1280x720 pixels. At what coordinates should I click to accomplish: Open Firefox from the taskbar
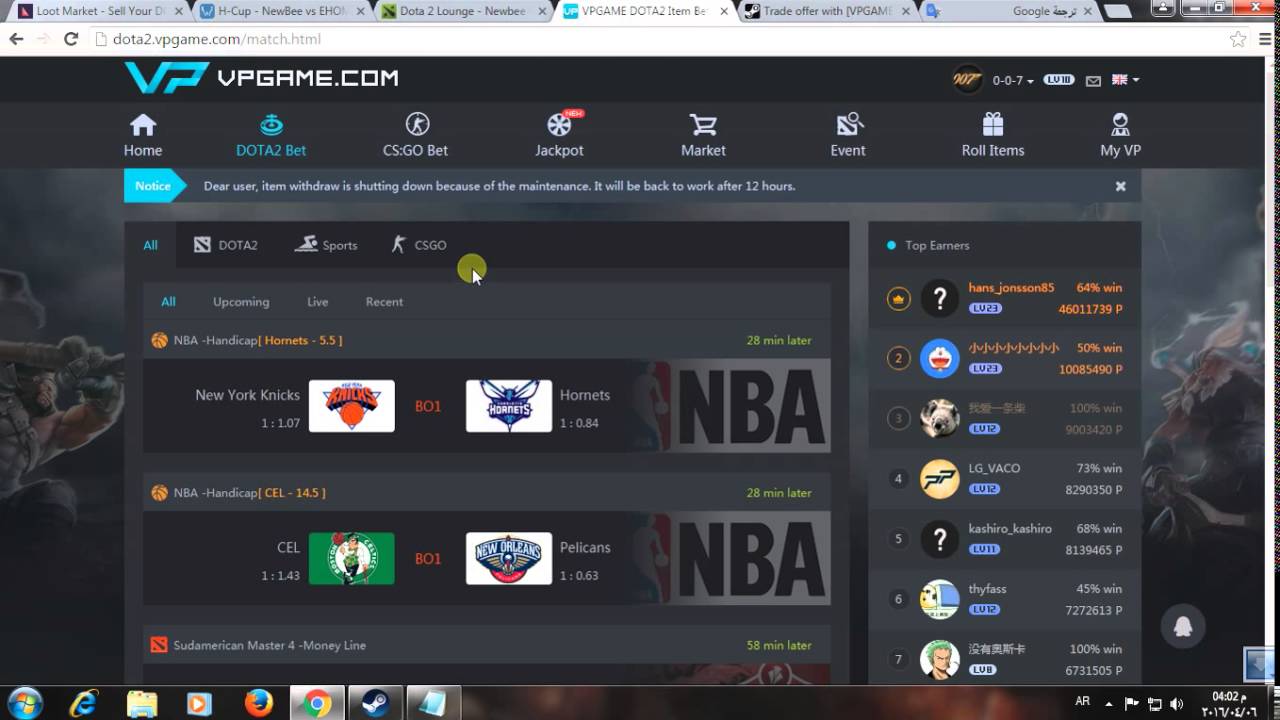(x=258, y=703)
